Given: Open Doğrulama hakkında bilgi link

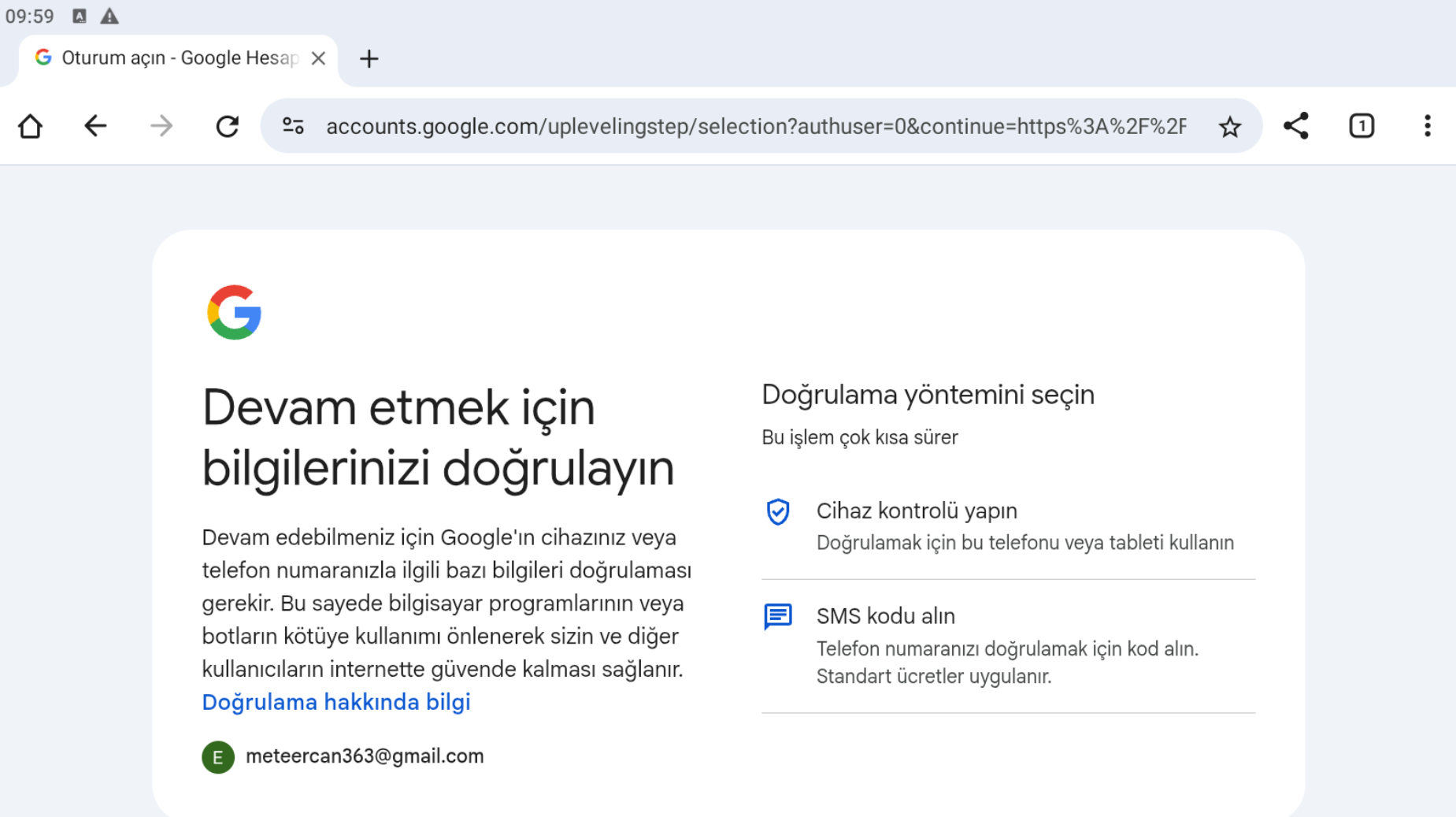Looking at the screenshot, I should click(x=336, y=702).
